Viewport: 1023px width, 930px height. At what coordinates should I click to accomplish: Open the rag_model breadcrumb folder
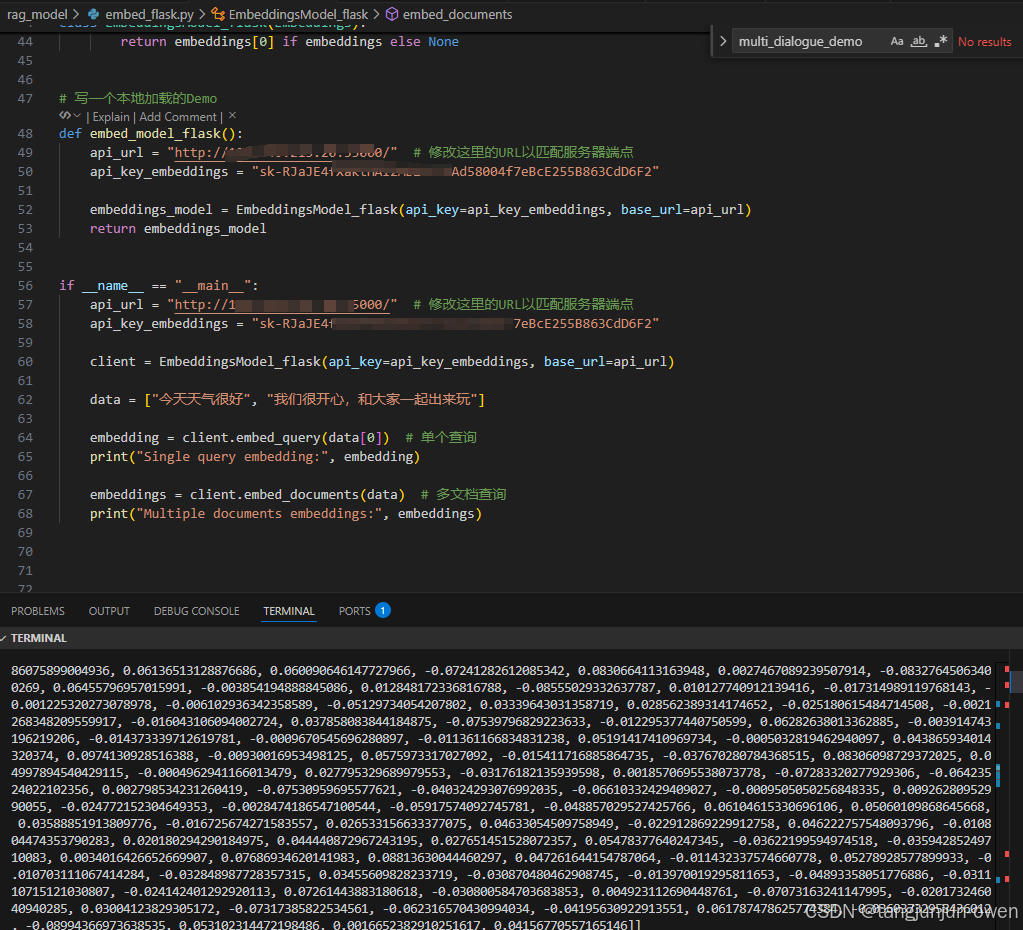[37, 14]
